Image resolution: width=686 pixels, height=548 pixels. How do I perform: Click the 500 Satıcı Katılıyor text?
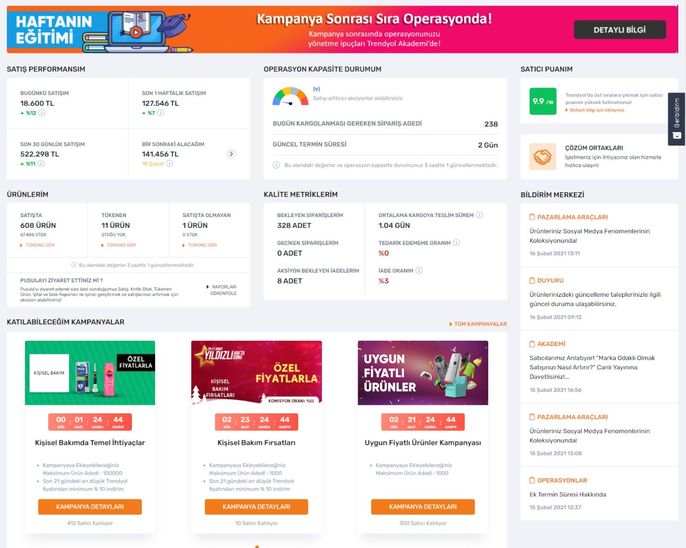[x=423, y=523]
